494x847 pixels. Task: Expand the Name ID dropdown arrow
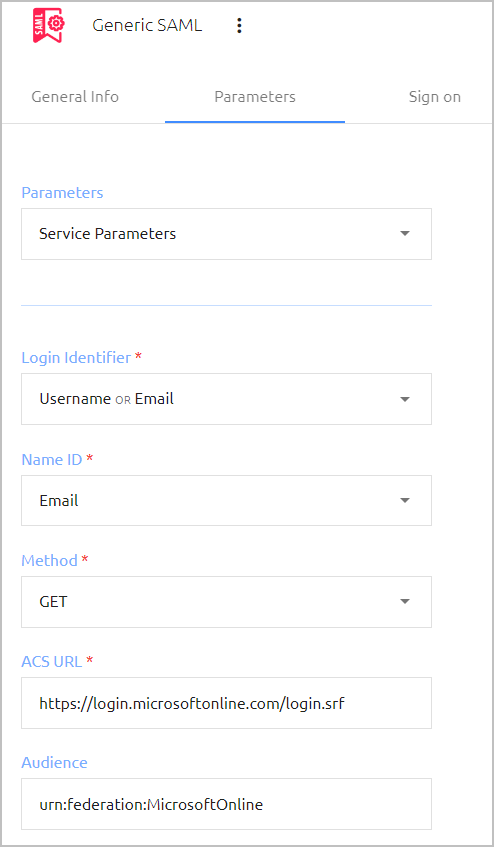click(405, 500)
